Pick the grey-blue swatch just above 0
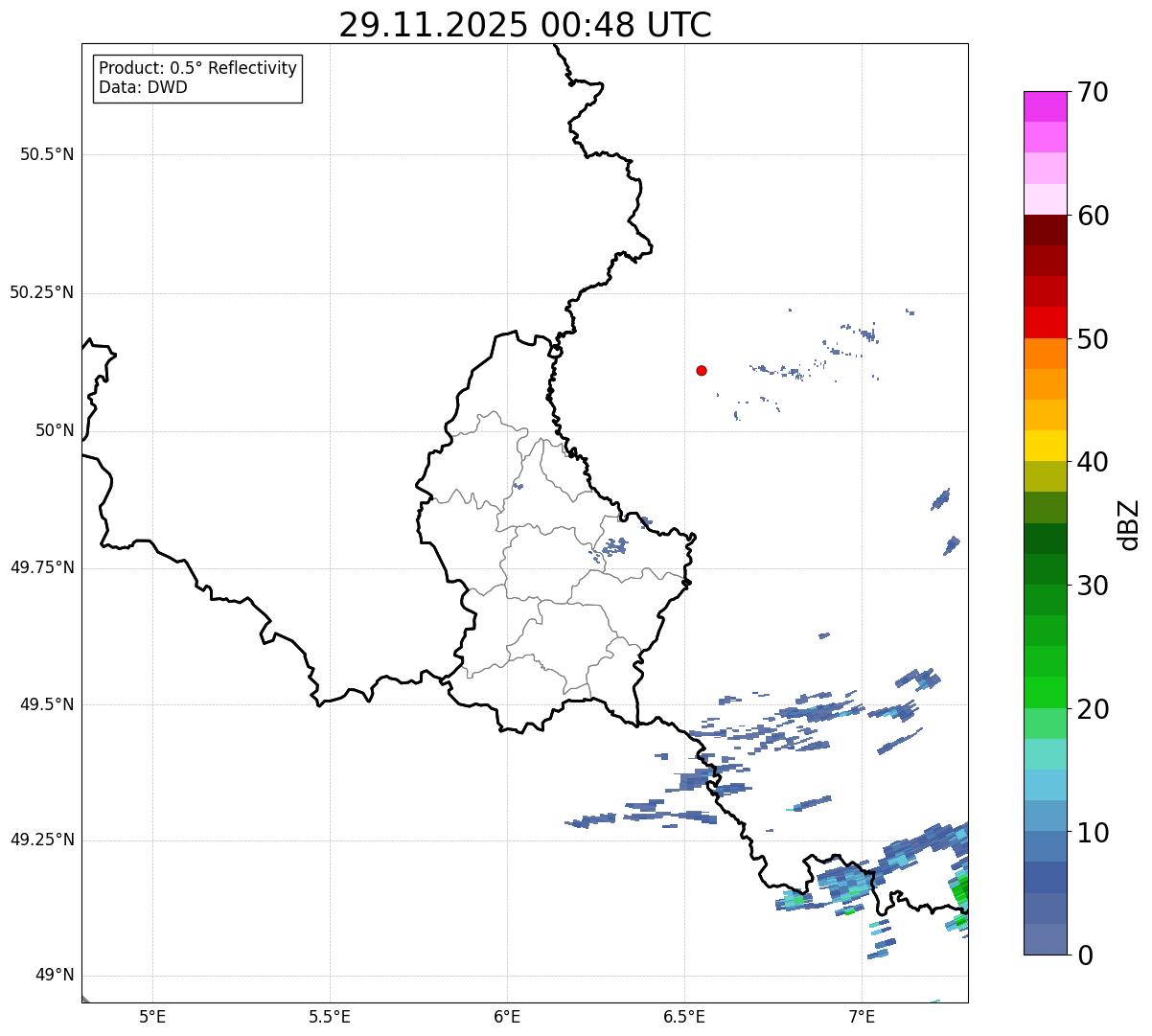This screenshot has height=1036, width=1152. 1046,938
